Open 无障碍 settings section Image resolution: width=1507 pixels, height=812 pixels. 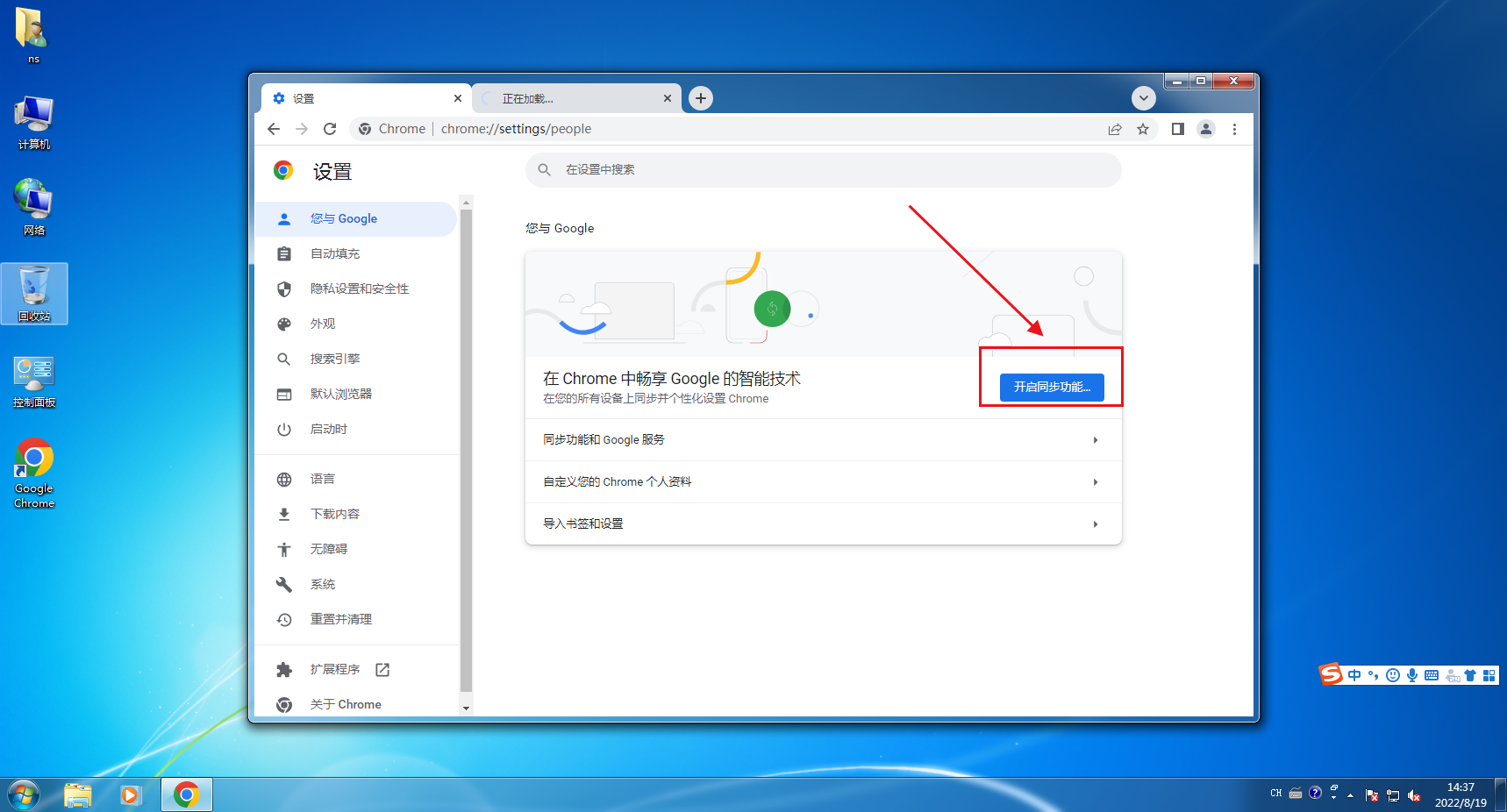tap(356, 550)
